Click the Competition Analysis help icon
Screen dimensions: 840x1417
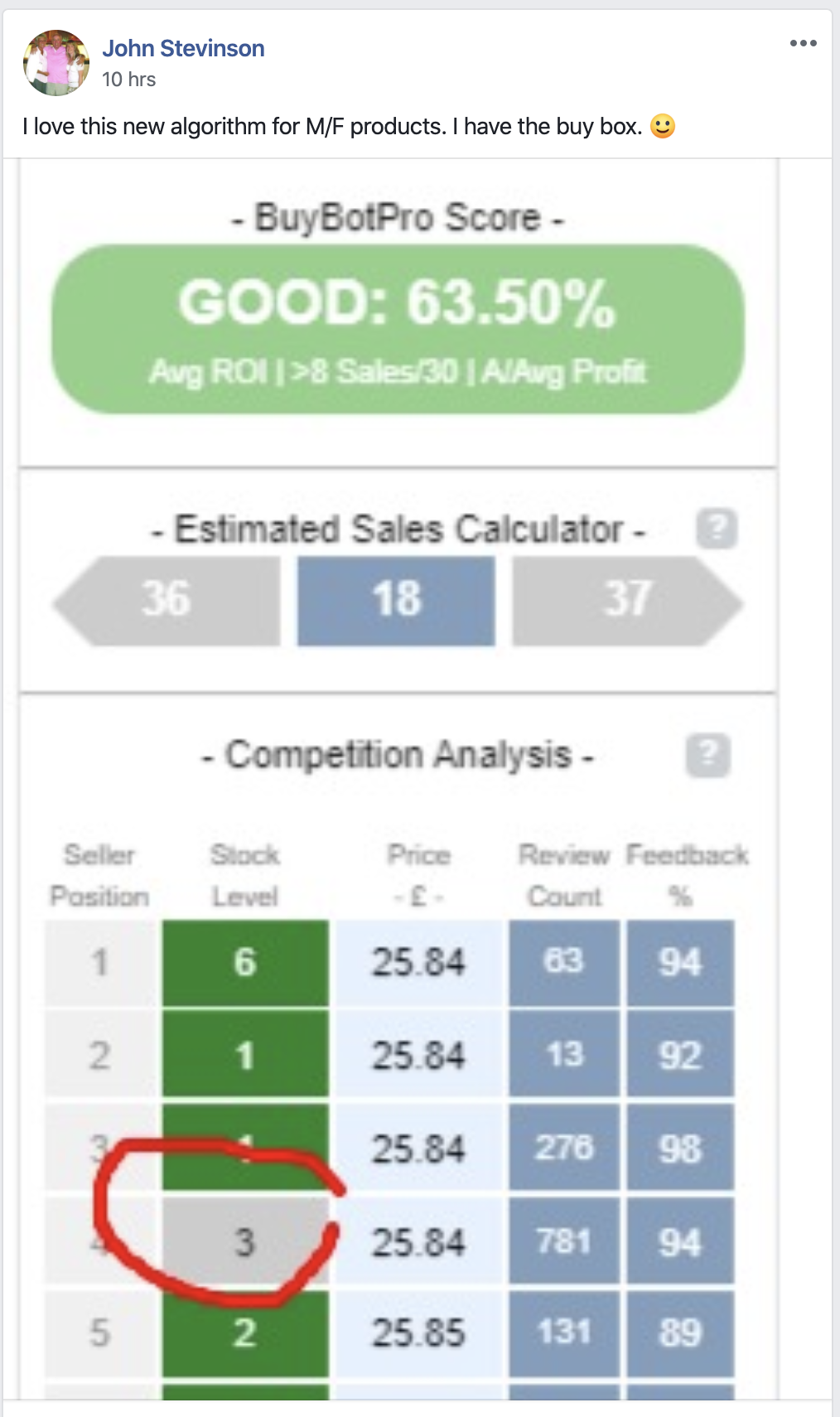click(x=707, y=755)
